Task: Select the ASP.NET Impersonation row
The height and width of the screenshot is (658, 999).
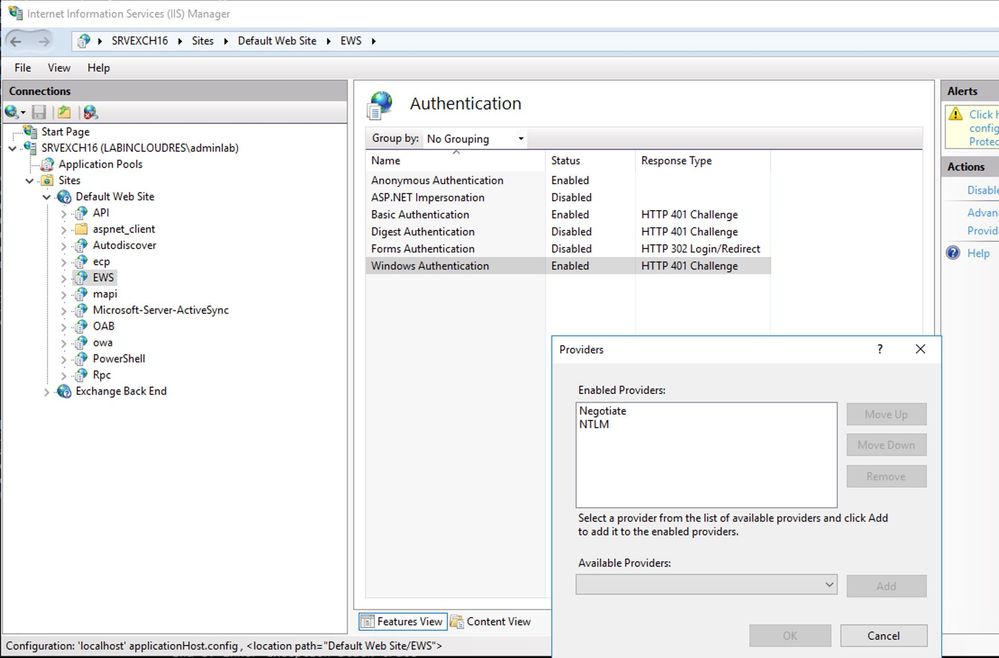Action: [x=568, y=197]
